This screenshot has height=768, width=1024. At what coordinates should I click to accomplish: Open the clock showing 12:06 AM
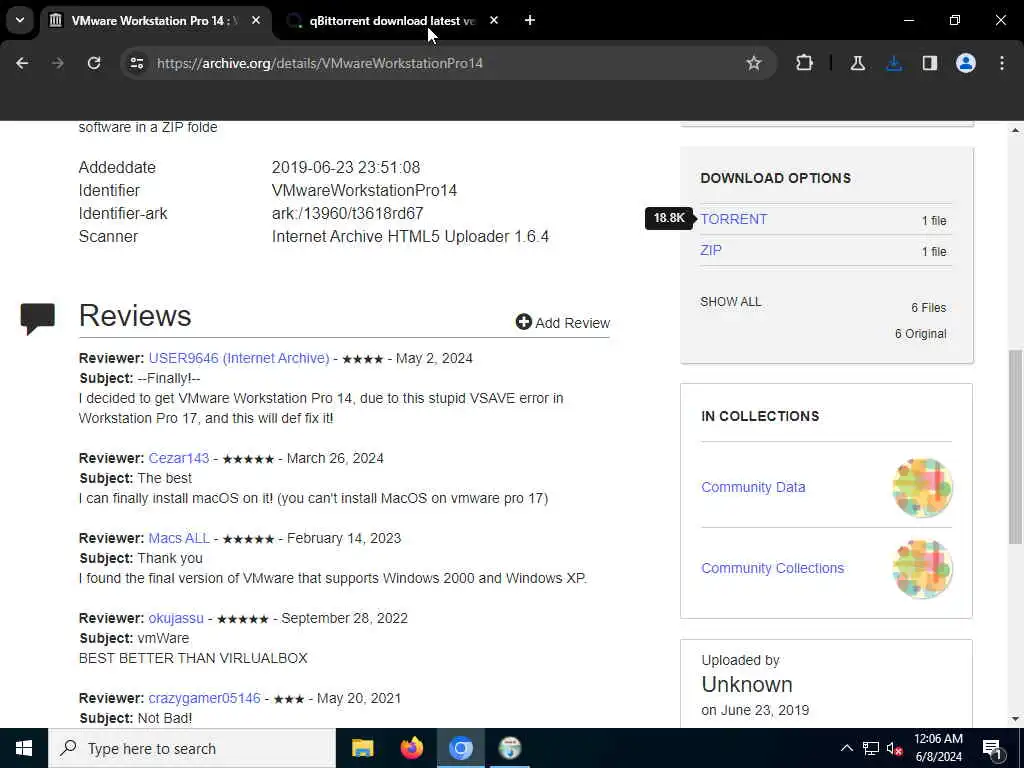coord(938,748)
